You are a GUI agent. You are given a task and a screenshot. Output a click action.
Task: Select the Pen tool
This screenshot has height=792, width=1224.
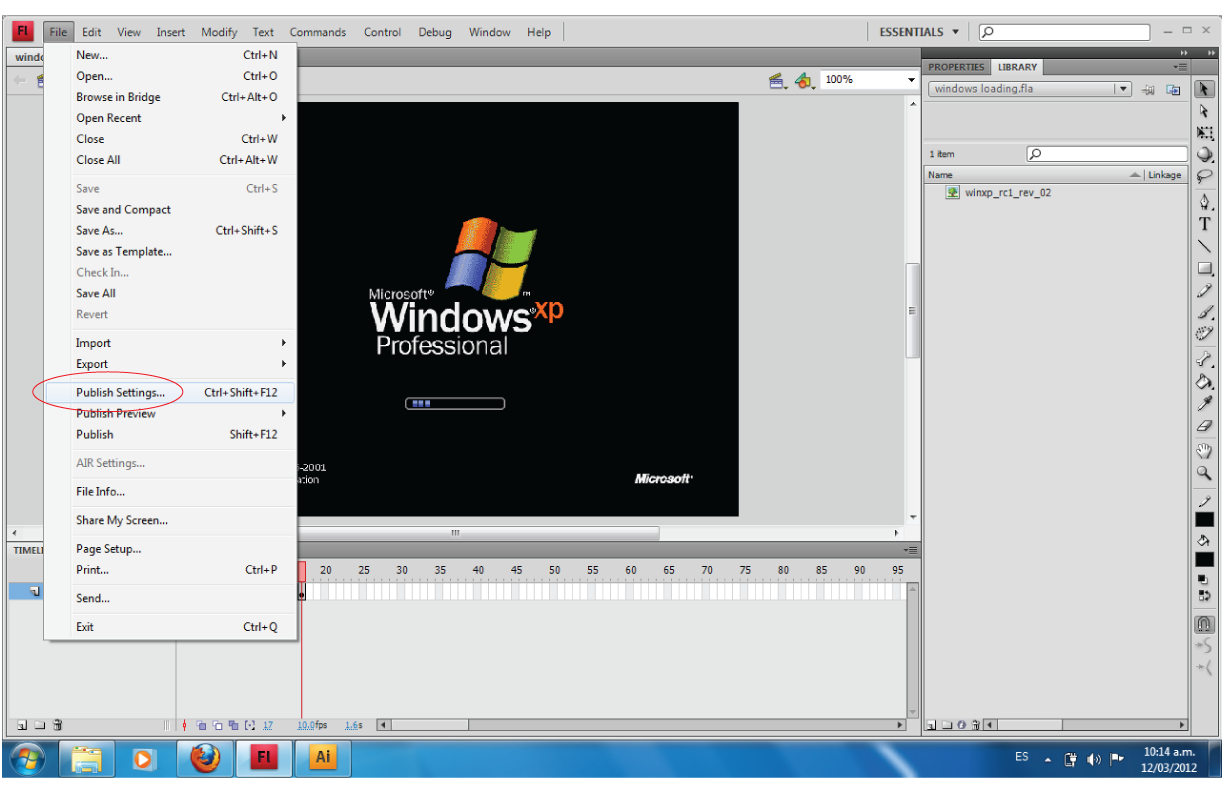click(x=1205, y=201)
